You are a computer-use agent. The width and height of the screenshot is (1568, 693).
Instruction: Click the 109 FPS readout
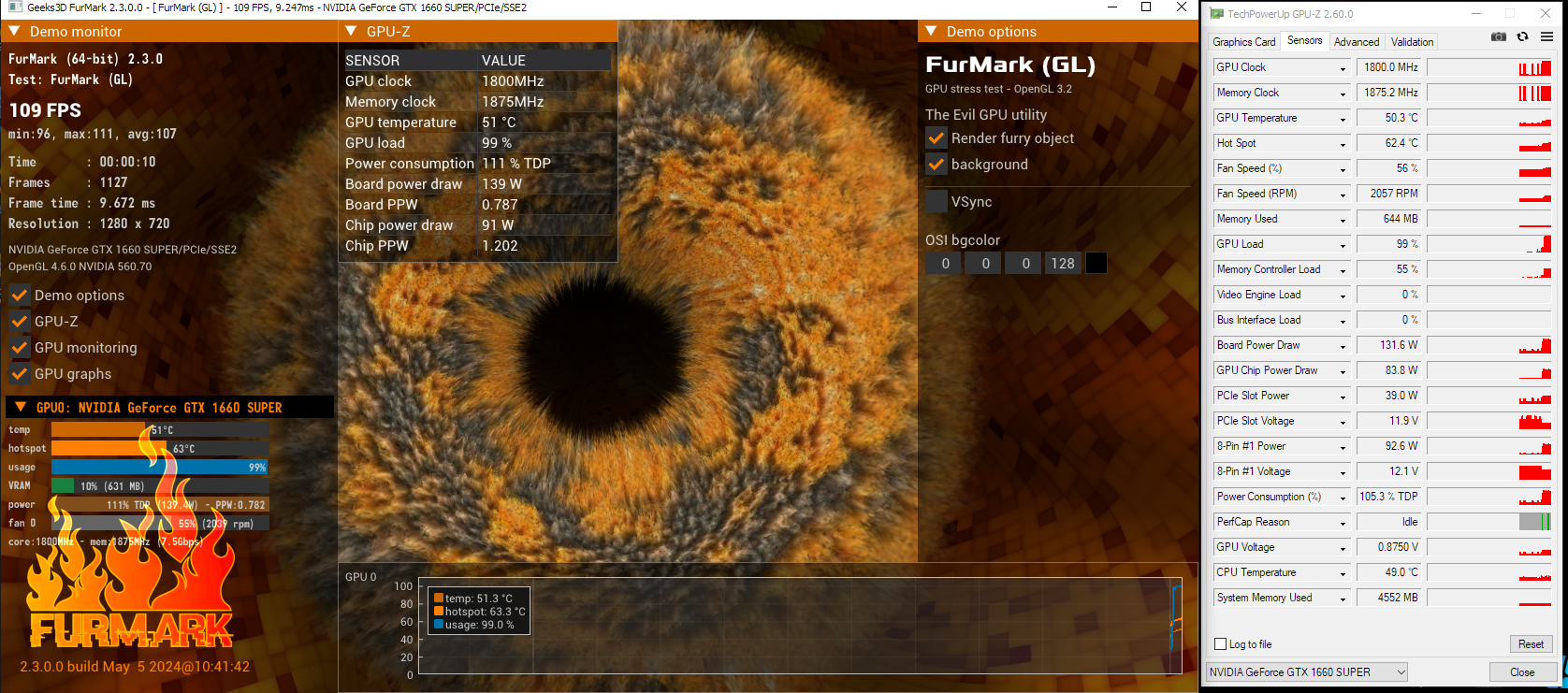[x=45, y=109]
